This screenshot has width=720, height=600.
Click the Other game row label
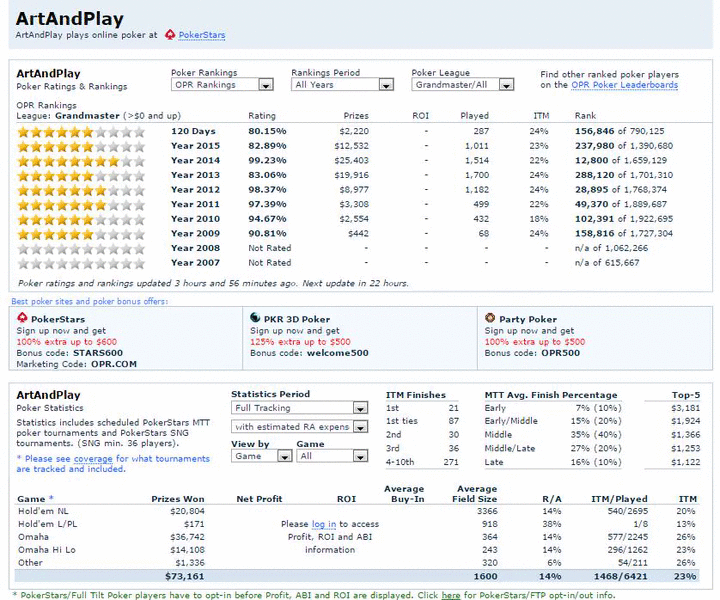pyautogui.click(x=30, y=563)
